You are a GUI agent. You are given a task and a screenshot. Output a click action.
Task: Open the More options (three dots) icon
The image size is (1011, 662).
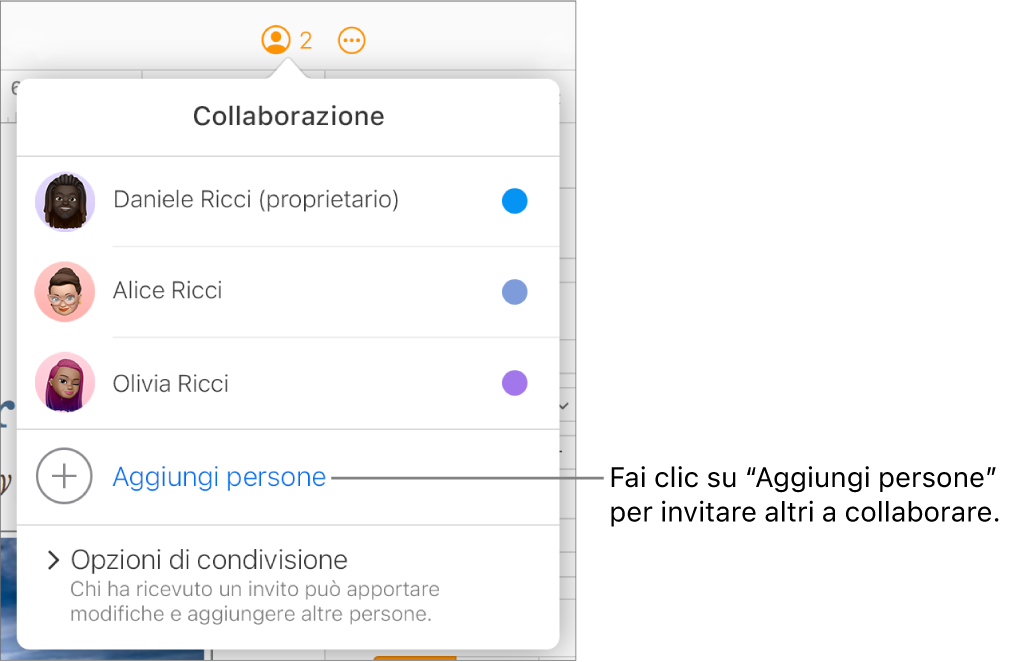(351, 40)
